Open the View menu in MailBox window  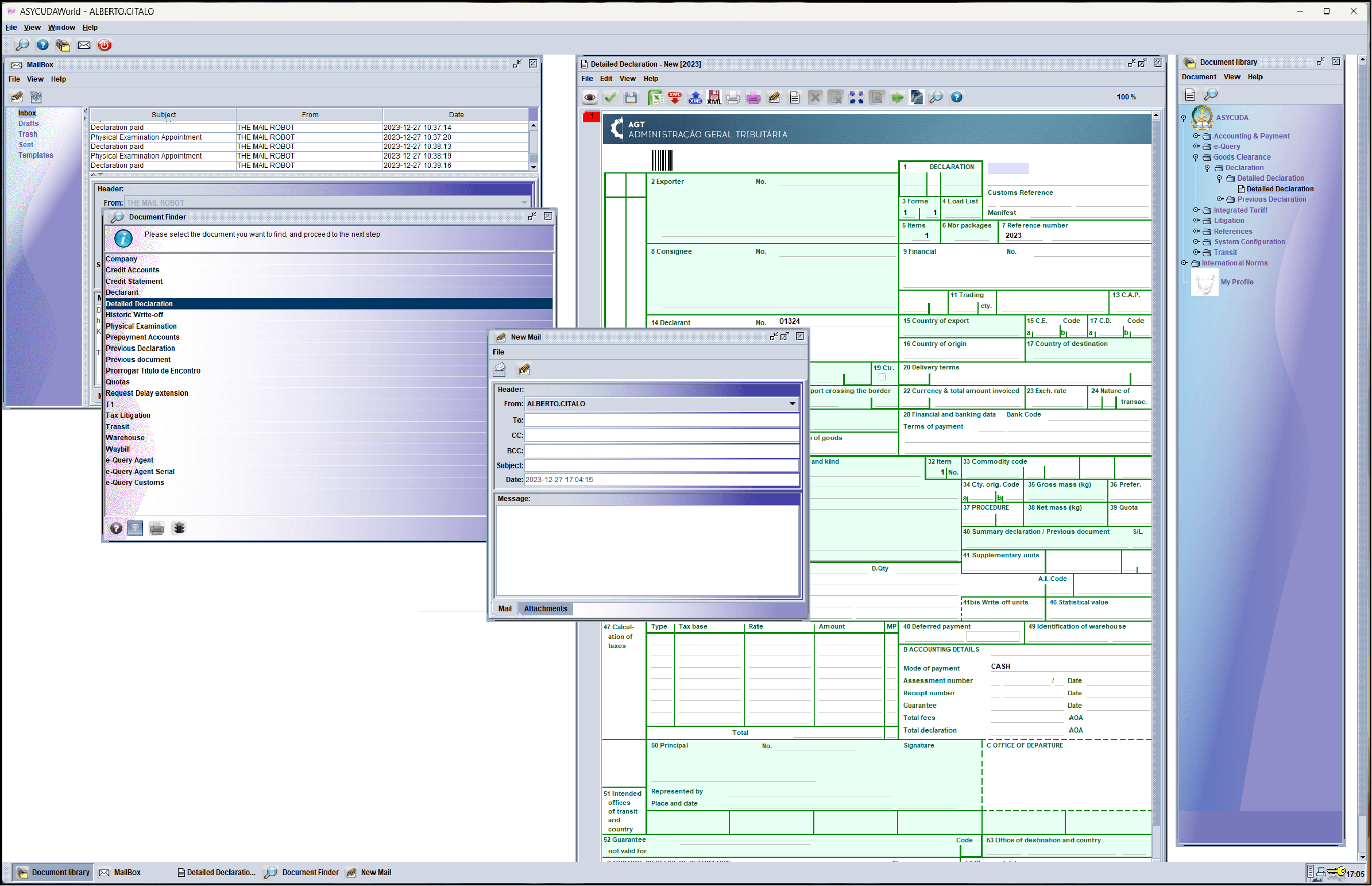(x=35, y=79)
